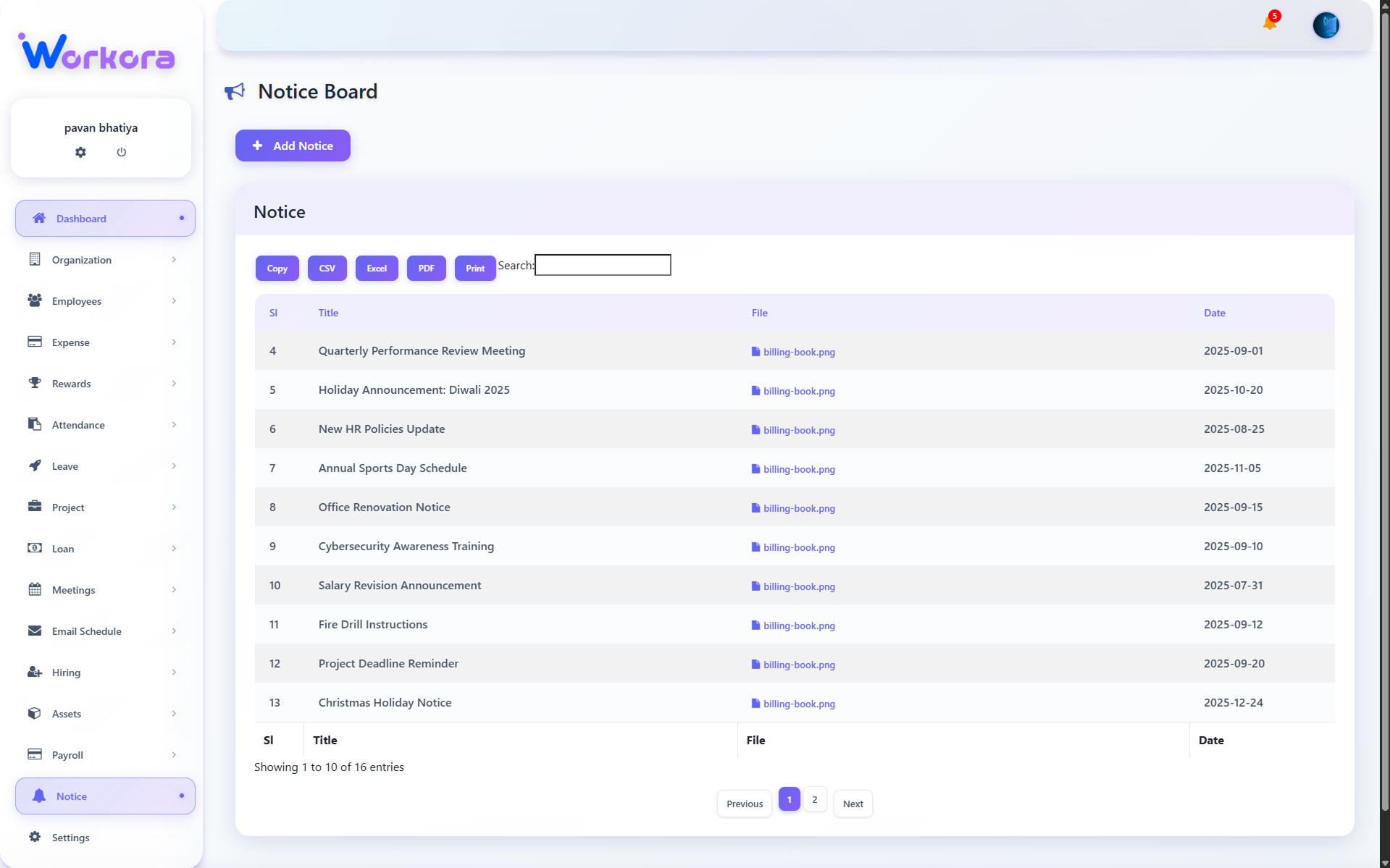Click the gear icon under pavan bhatiya
The height and width of the screenshot is (868, 1390).
pos(80,152)
